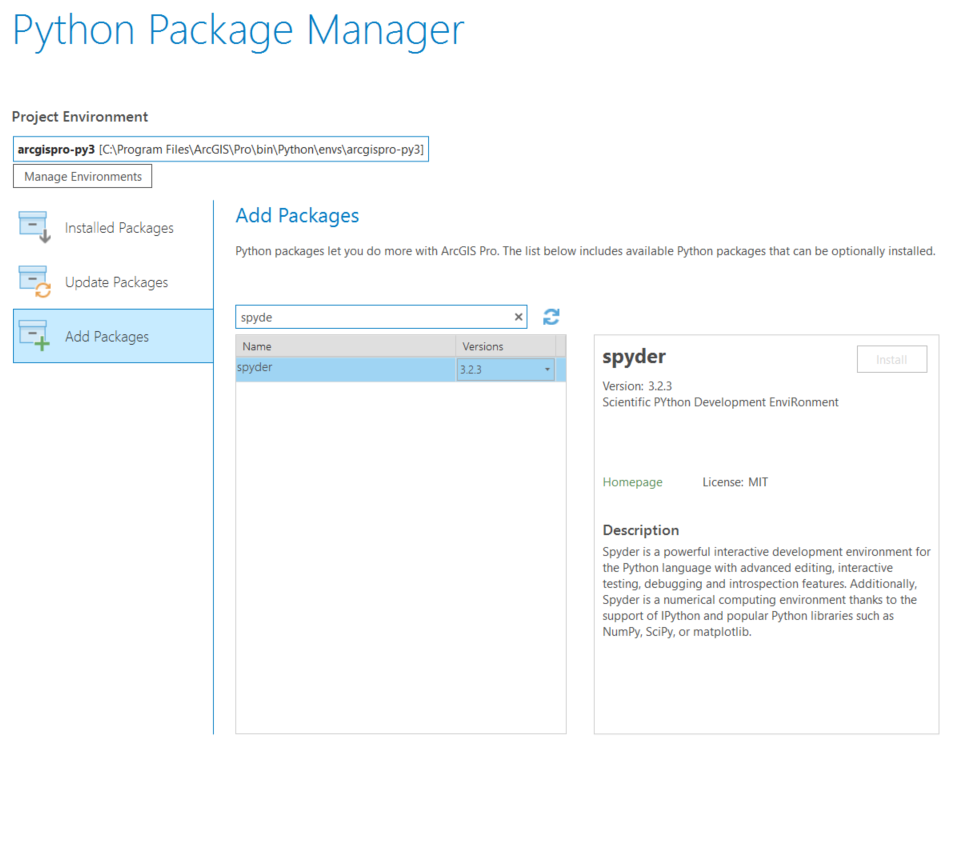Click the Description heading for spyder
This screenshot has width=953, height=851.
click(640, 530)
